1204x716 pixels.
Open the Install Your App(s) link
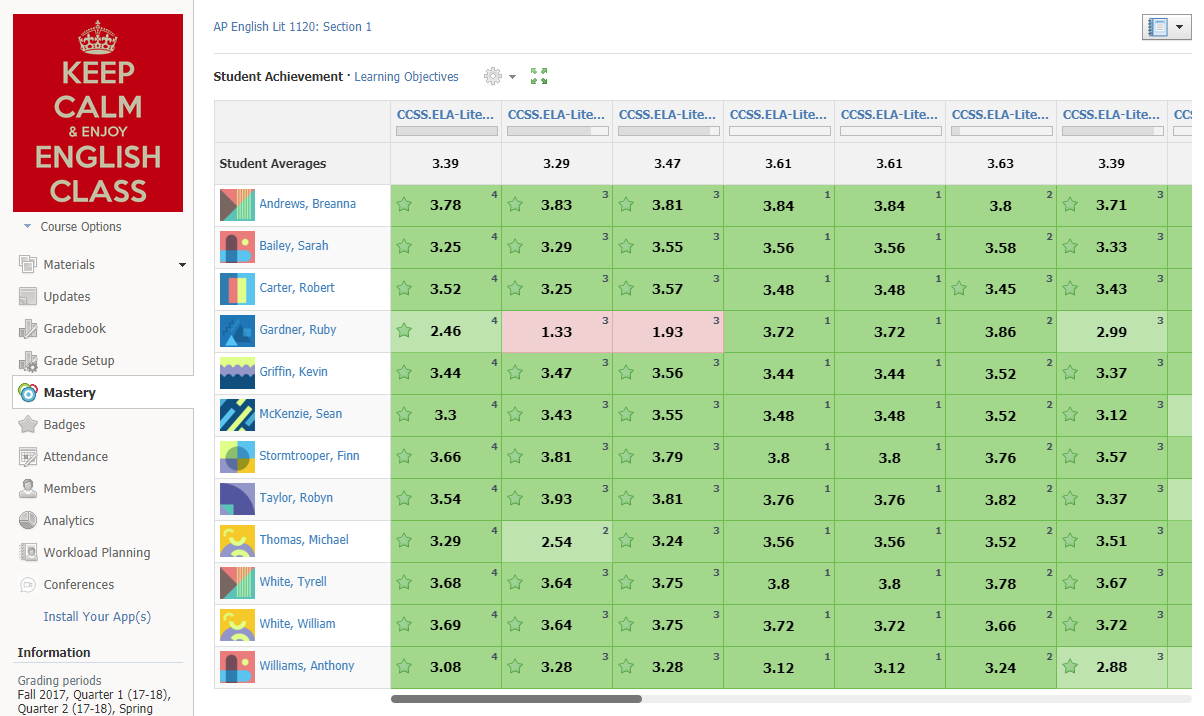97,617
